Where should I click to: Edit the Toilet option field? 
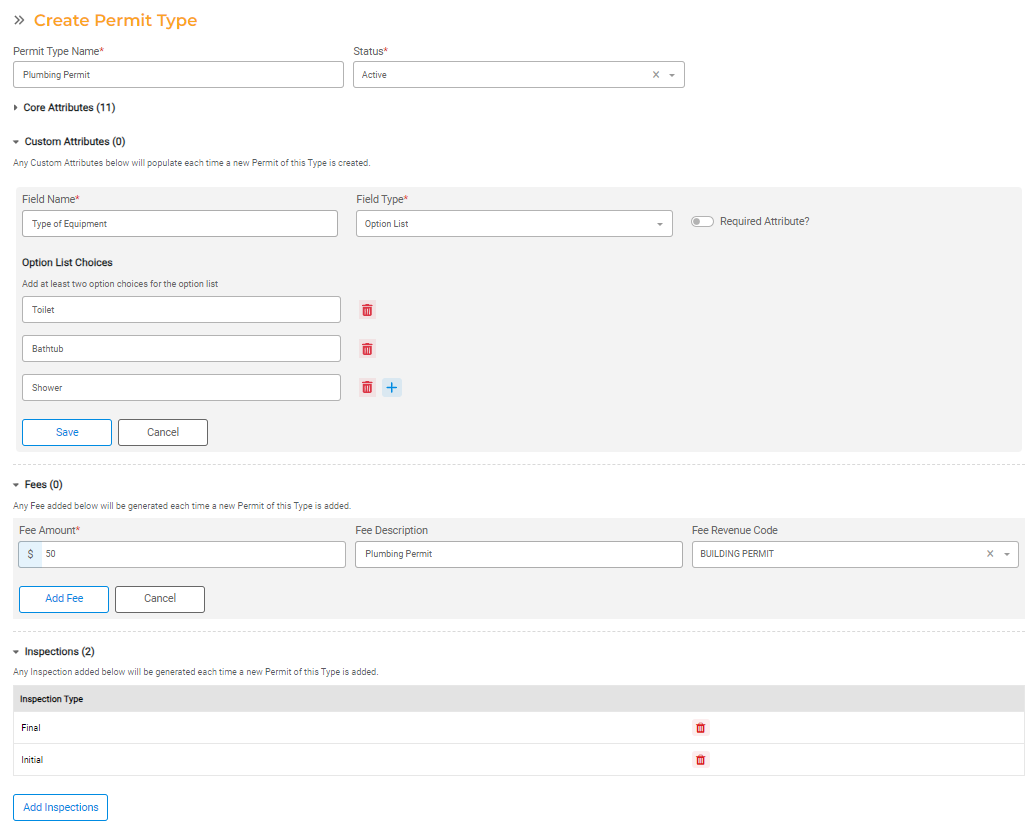[182, 310]
